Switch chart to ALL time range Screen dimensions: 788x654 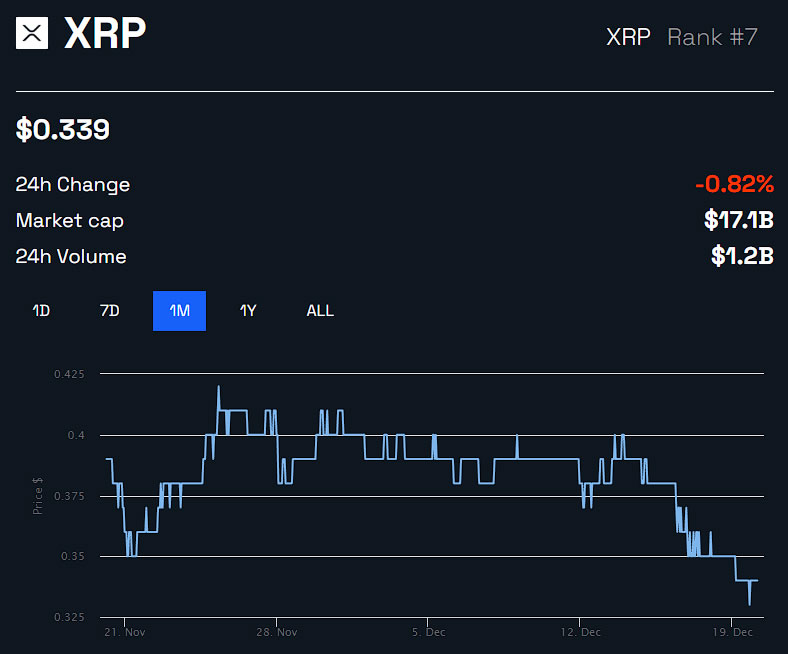point(320,311)
